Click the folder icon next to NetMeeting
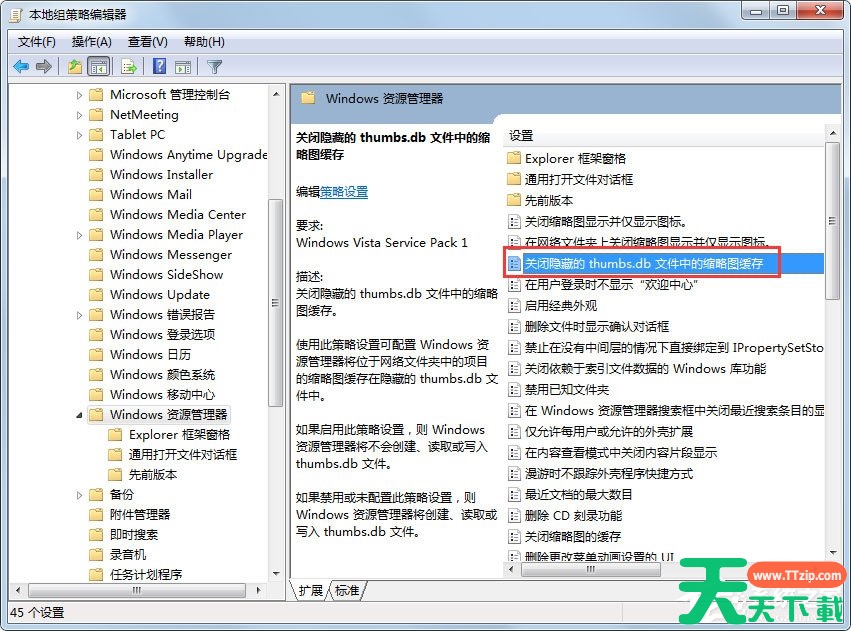 point(96,114)
